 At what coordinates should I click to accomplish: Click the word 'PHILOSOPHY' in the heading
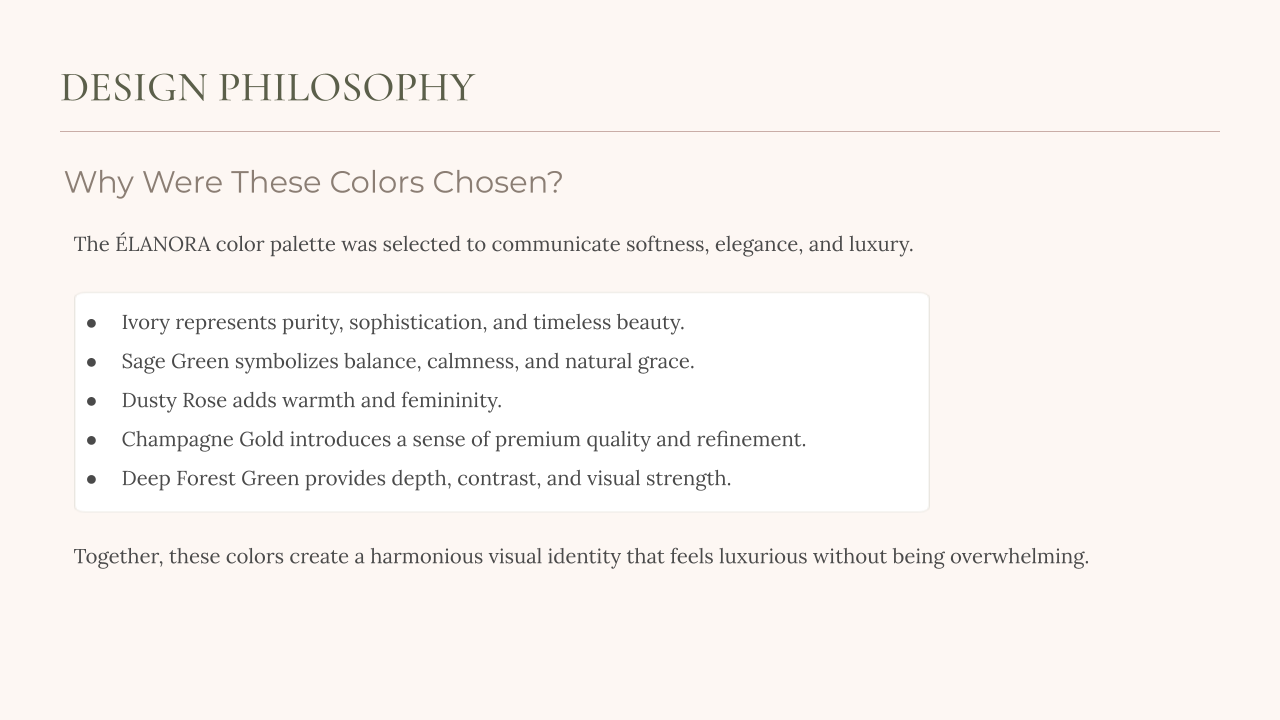click(346, 88)
